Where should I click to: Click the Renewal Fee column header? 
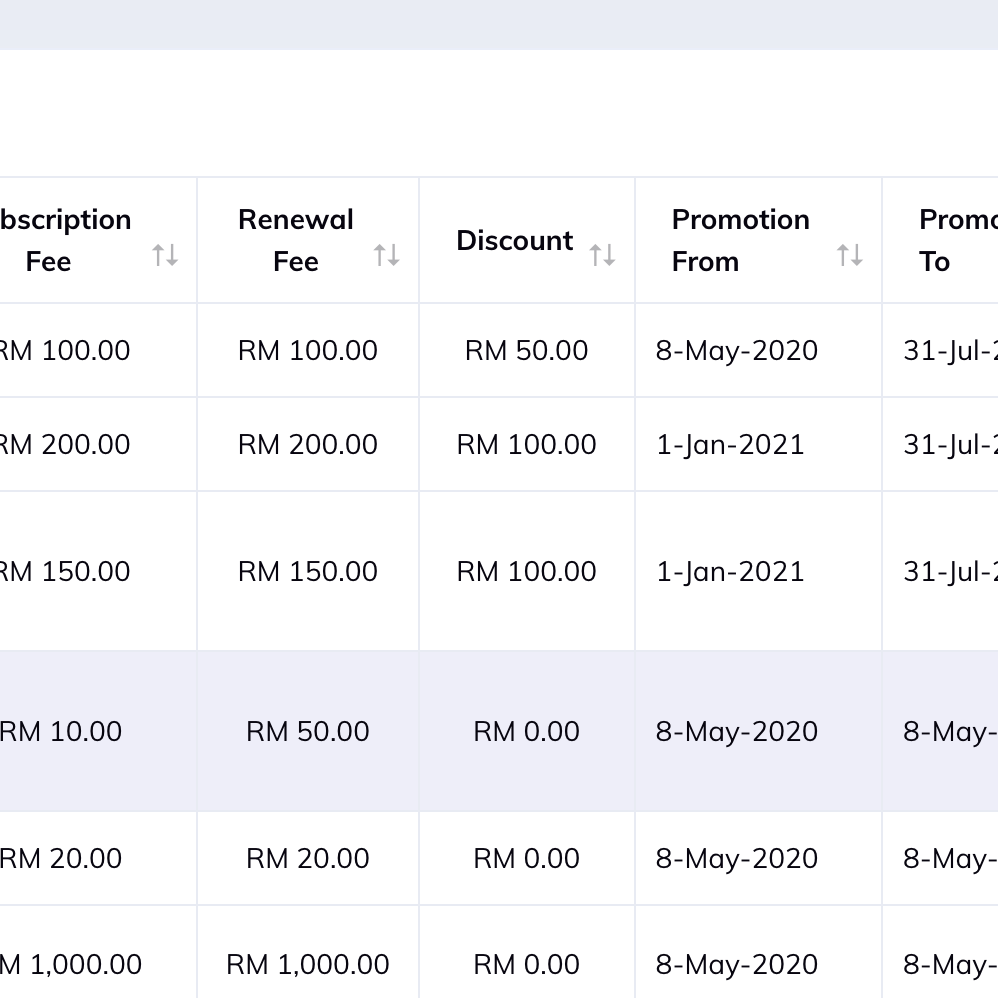click(x=308, y=240)
